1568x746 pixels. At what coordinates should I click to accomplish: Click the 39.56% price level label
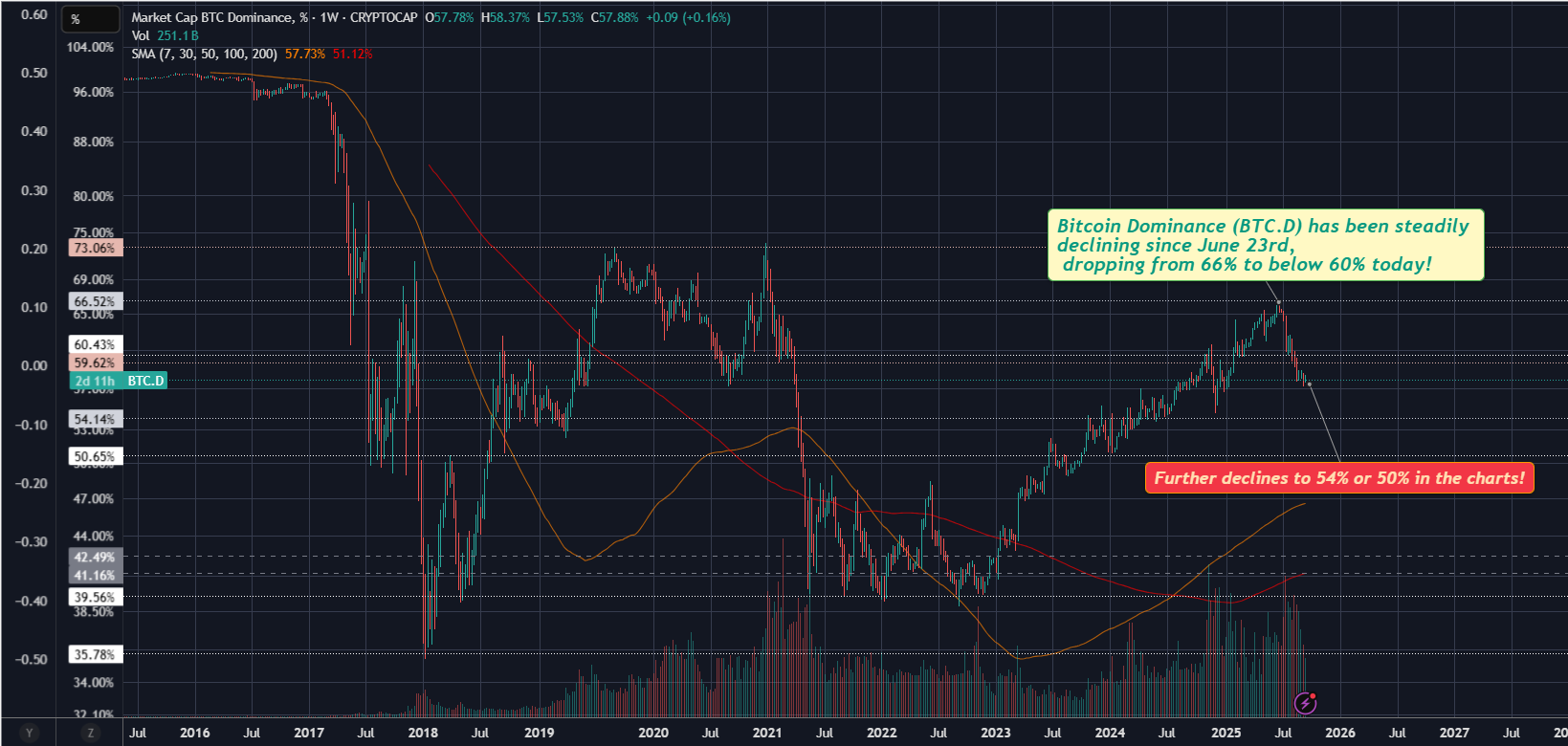click(x=95, y=597)
